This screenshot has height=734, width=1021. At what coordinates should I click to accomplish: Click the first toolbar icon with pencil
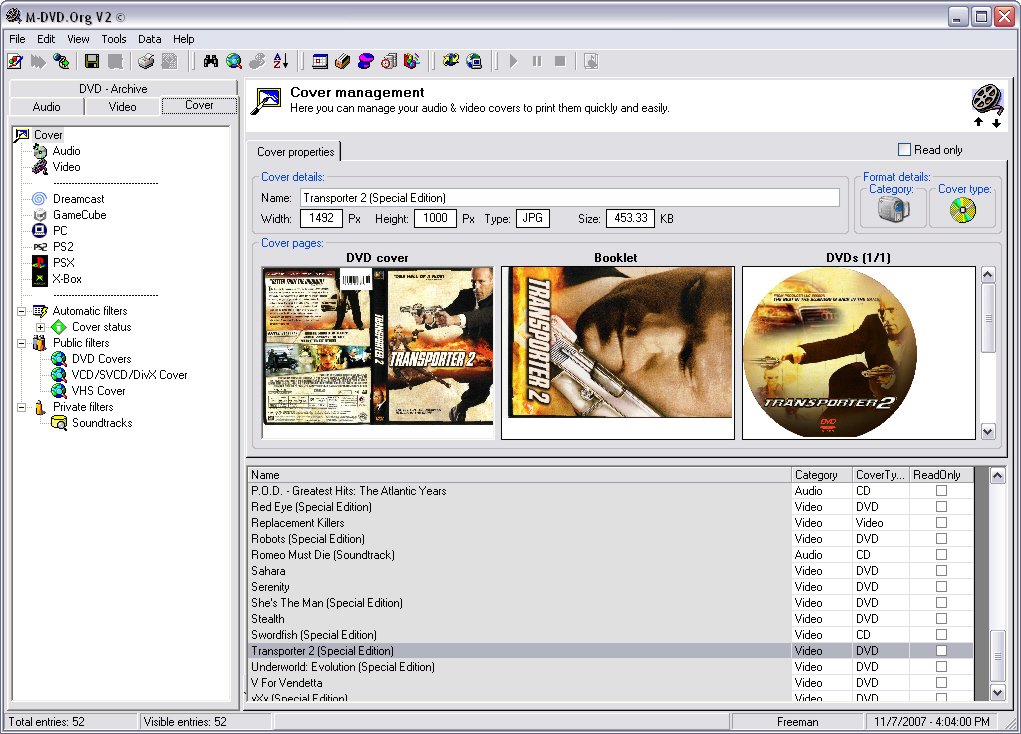(15, 61)
